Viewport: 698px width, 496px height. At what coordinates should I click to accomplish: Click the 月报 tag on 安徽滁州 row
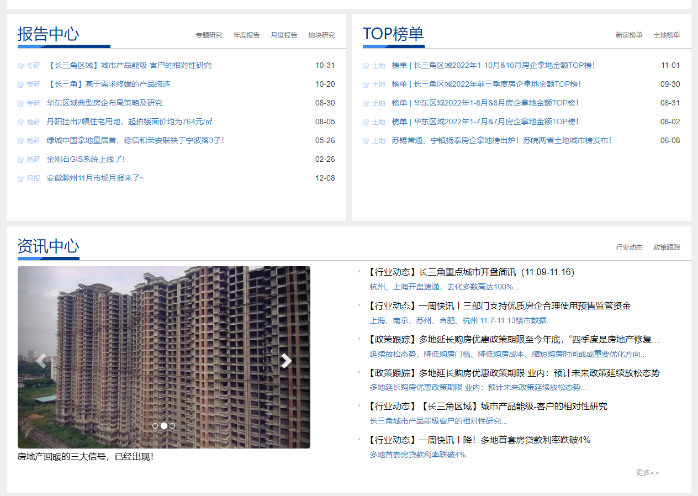[33, 178]
